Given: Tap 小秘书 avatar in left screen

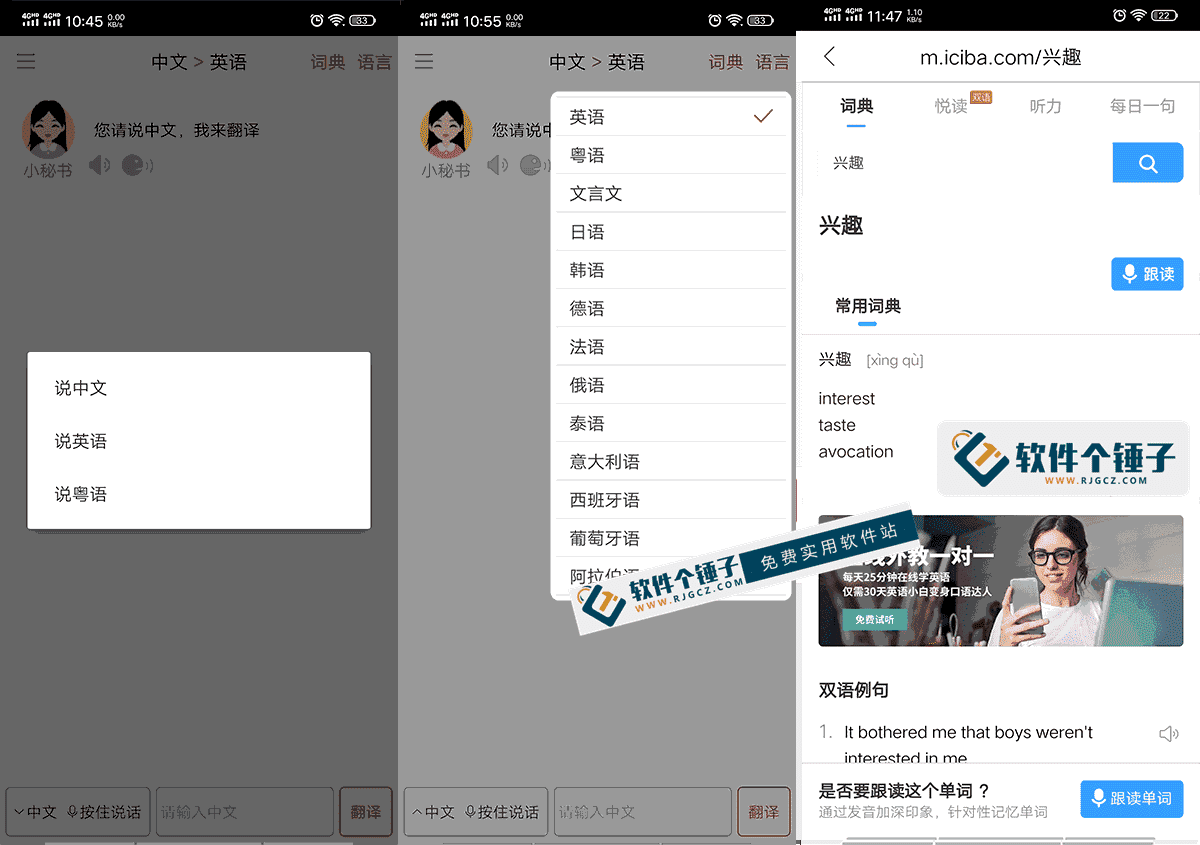Looking at the screenshot, I should 48,130.
